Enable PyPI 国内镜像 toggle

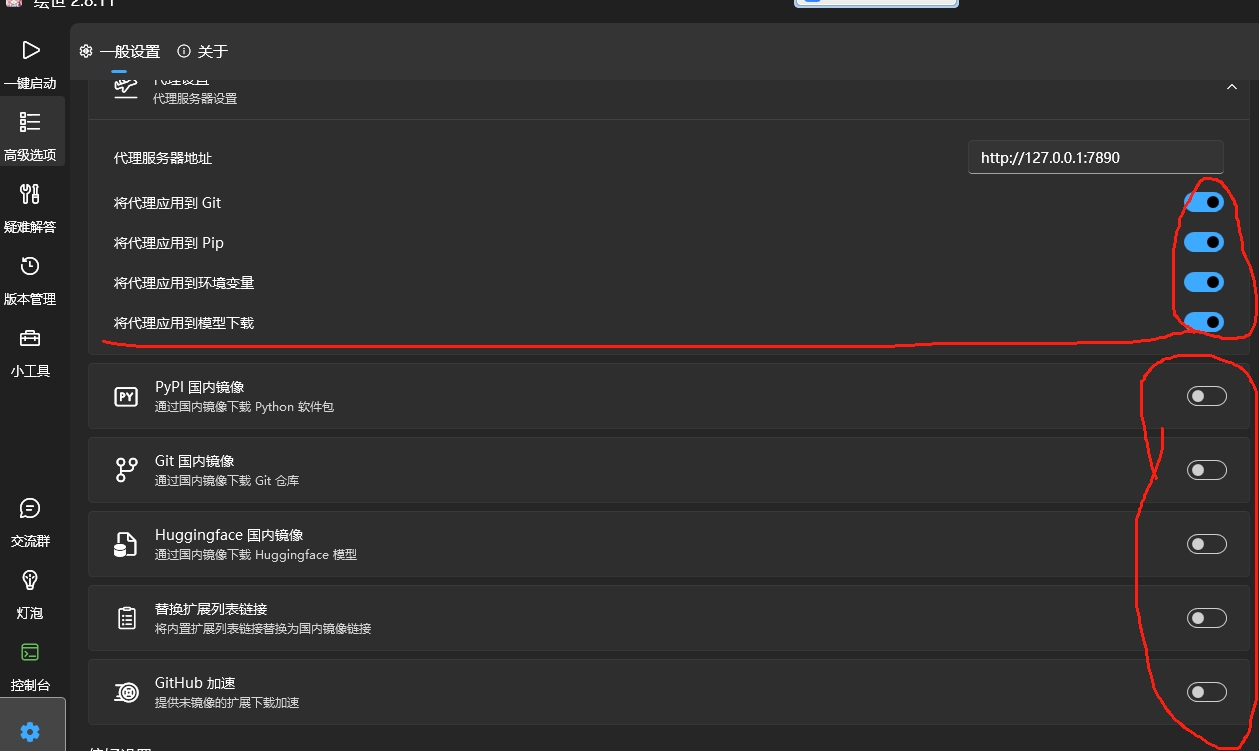click(x=1206, y=396)
